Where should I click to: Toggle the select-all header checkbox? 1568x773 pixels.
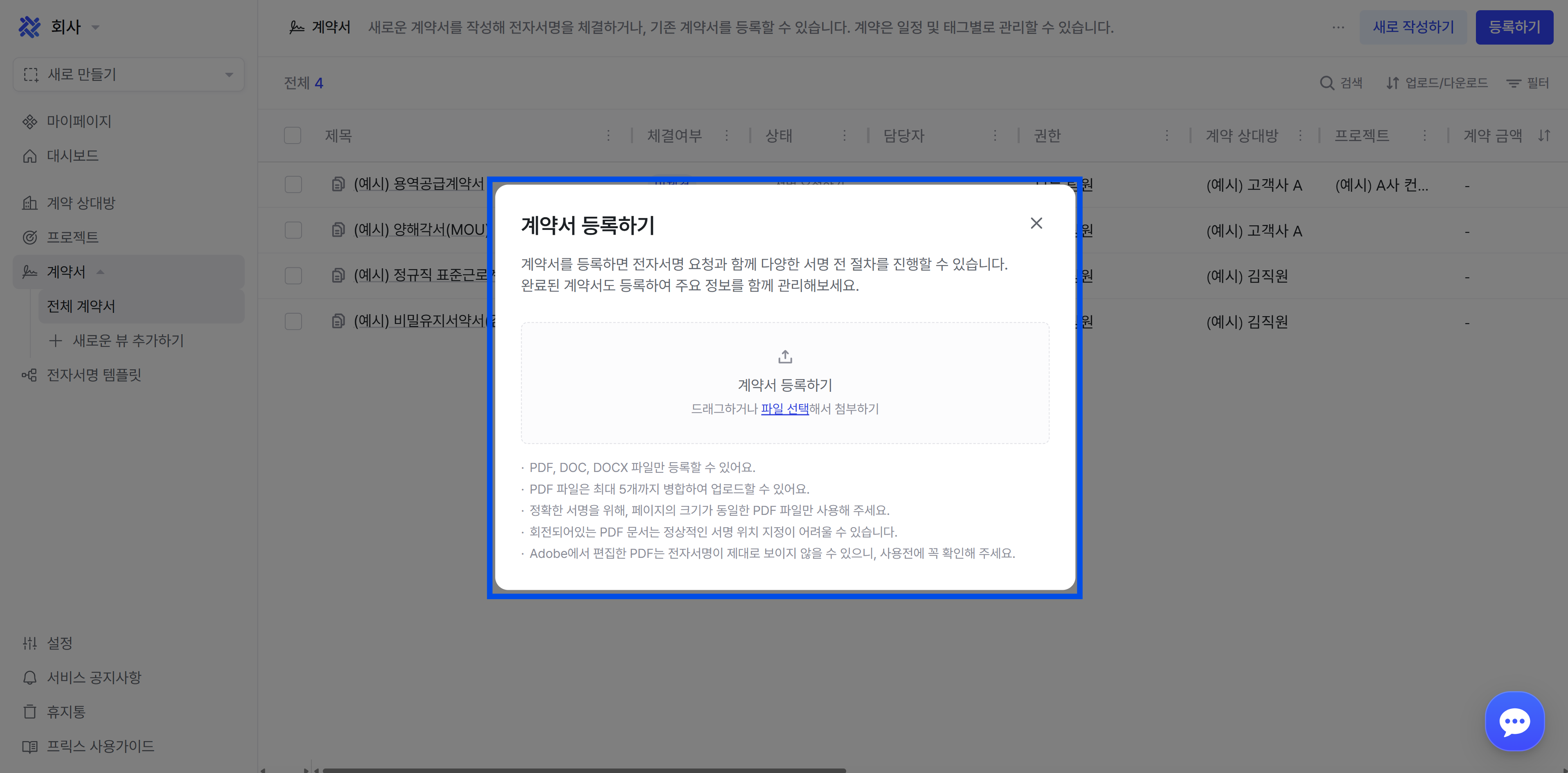(x=293, y=136)
